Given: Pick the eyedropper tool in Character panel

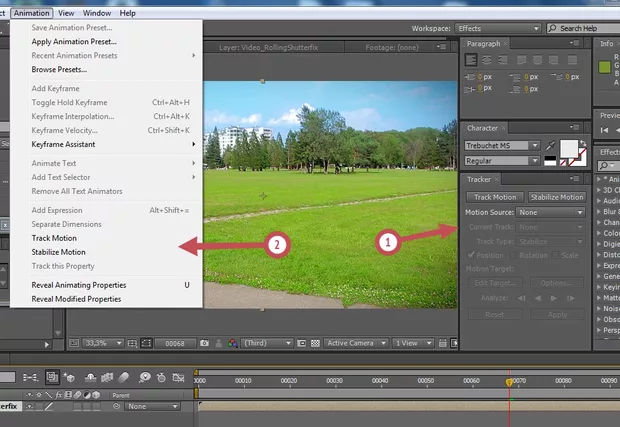Looking at the screenshot, I should [x=548, y=146].
